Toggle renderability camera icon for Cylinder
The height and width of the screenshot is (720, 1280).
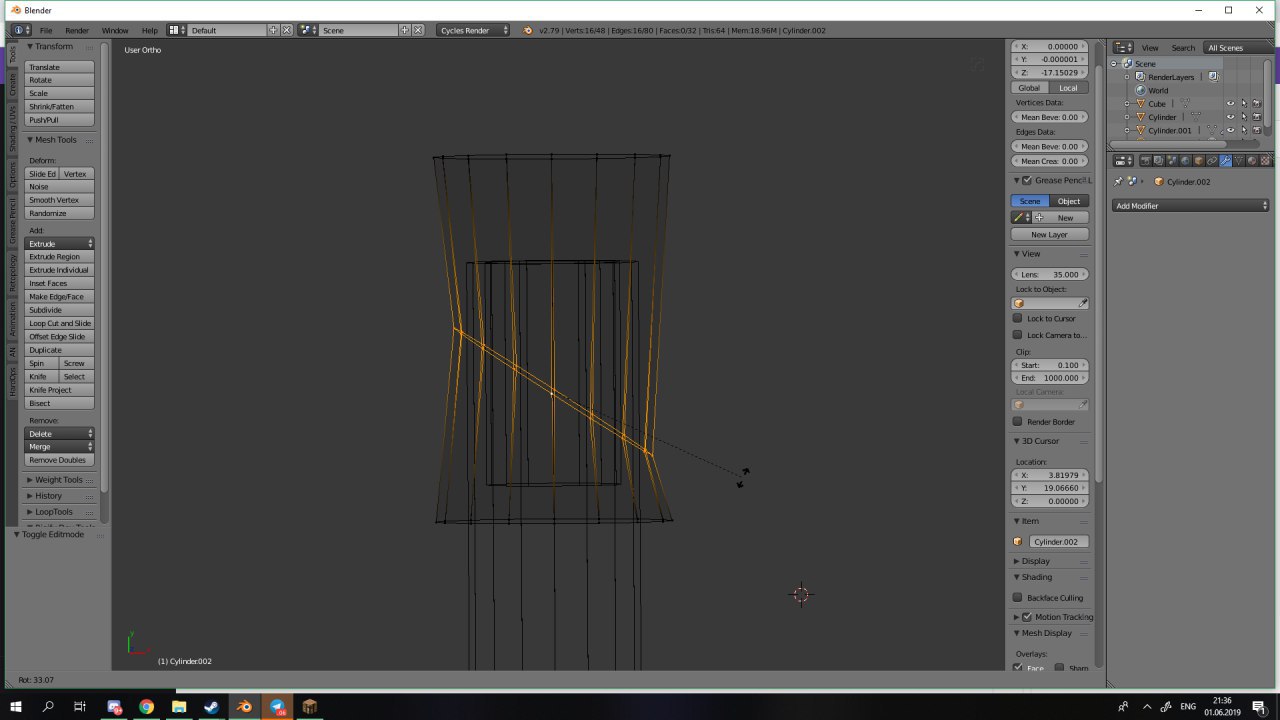click(1257, 117)
